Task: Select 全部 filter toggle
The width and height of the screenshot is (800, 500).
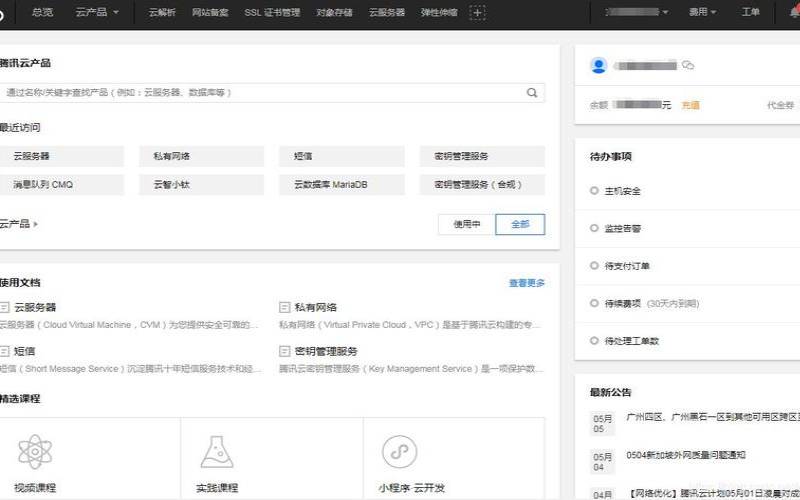Action: tap(520, 224)
